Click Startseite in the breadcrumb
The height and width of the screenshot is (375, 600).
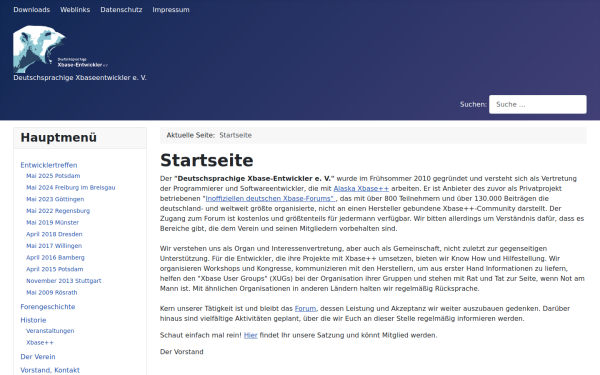(x=235, y=135)
